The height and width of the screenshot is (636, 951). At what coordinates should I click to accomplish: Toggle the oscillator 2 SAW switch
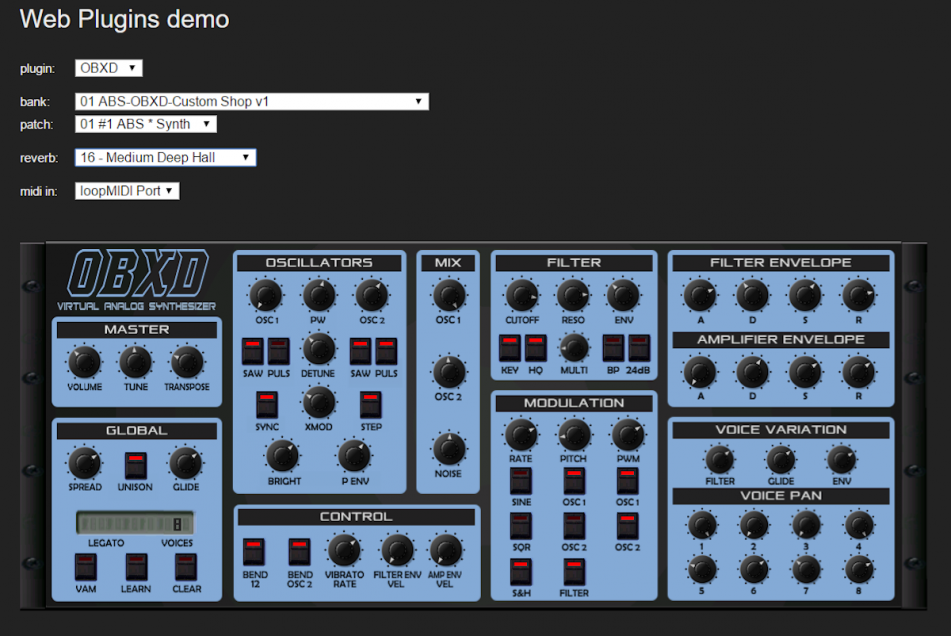coord(360,351)
